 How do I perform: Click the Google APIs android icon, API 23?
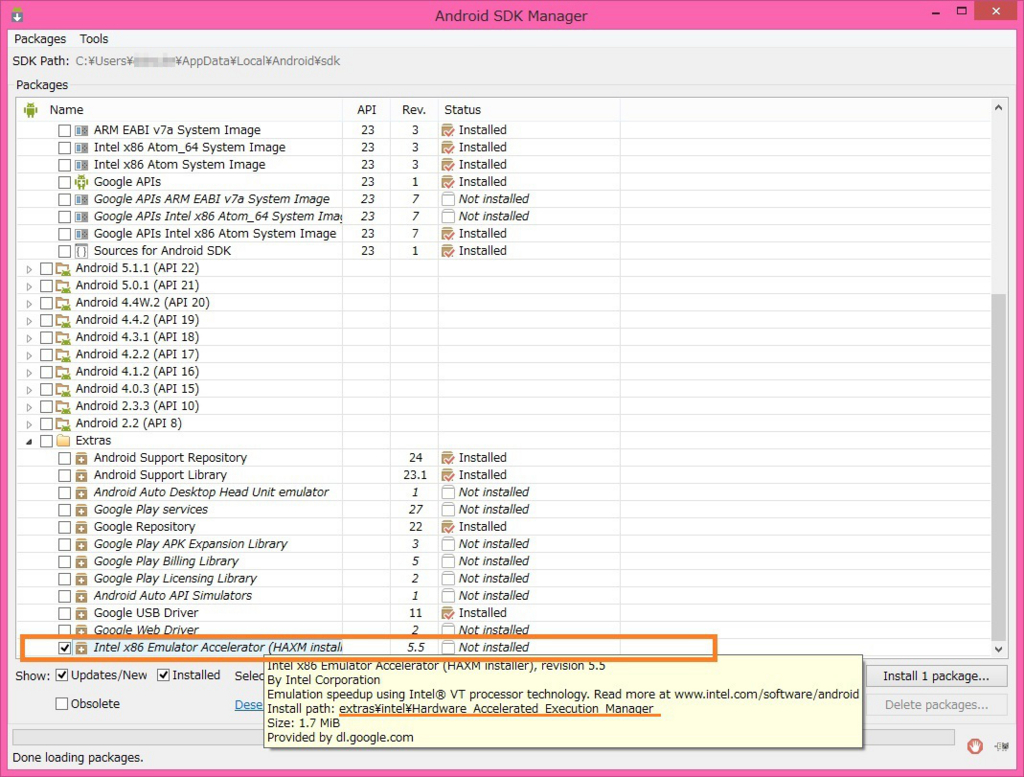[81, 182]
